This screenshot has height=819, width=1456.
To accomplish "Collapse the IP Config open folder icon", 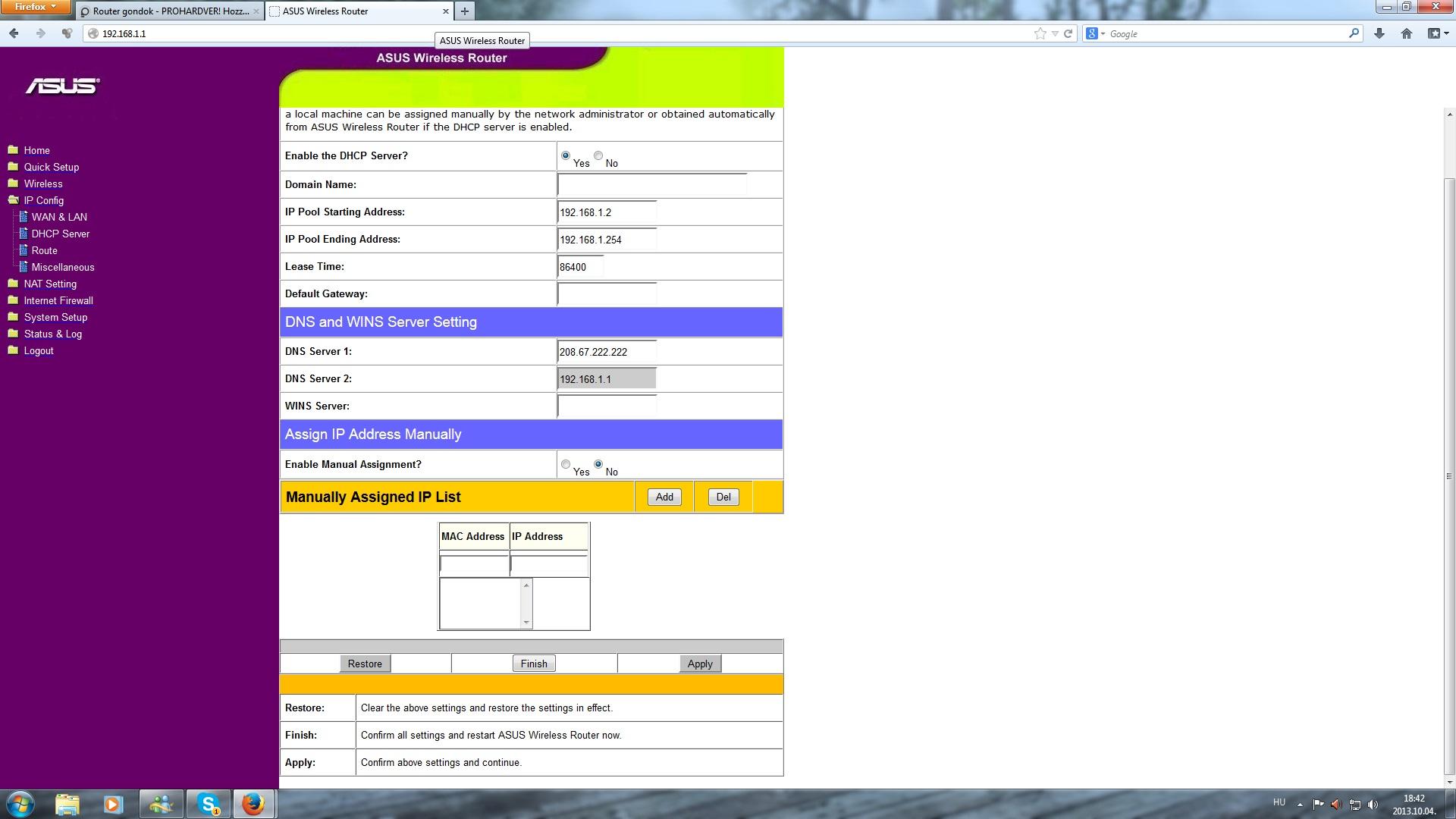I will tap(13, 199).
